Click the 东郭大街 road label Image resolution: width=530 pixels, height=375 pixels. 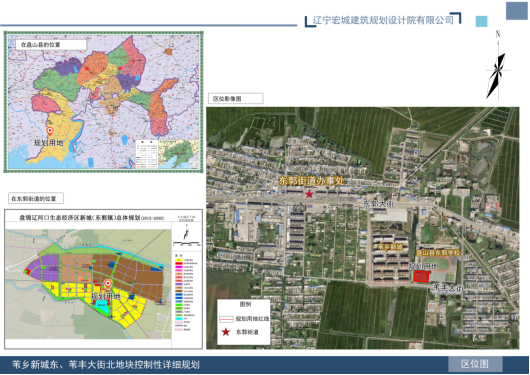(379, 204)
